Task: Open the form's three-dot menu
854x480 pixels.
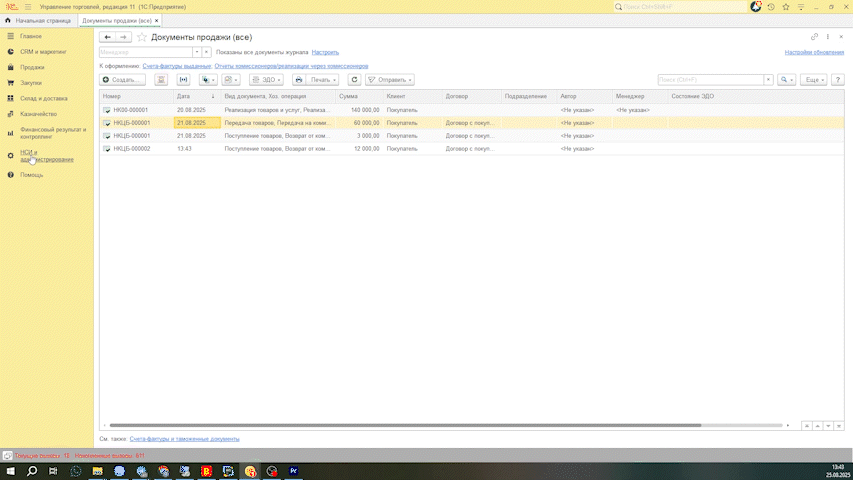Action: pyautogui.click(x=828, y=37)
